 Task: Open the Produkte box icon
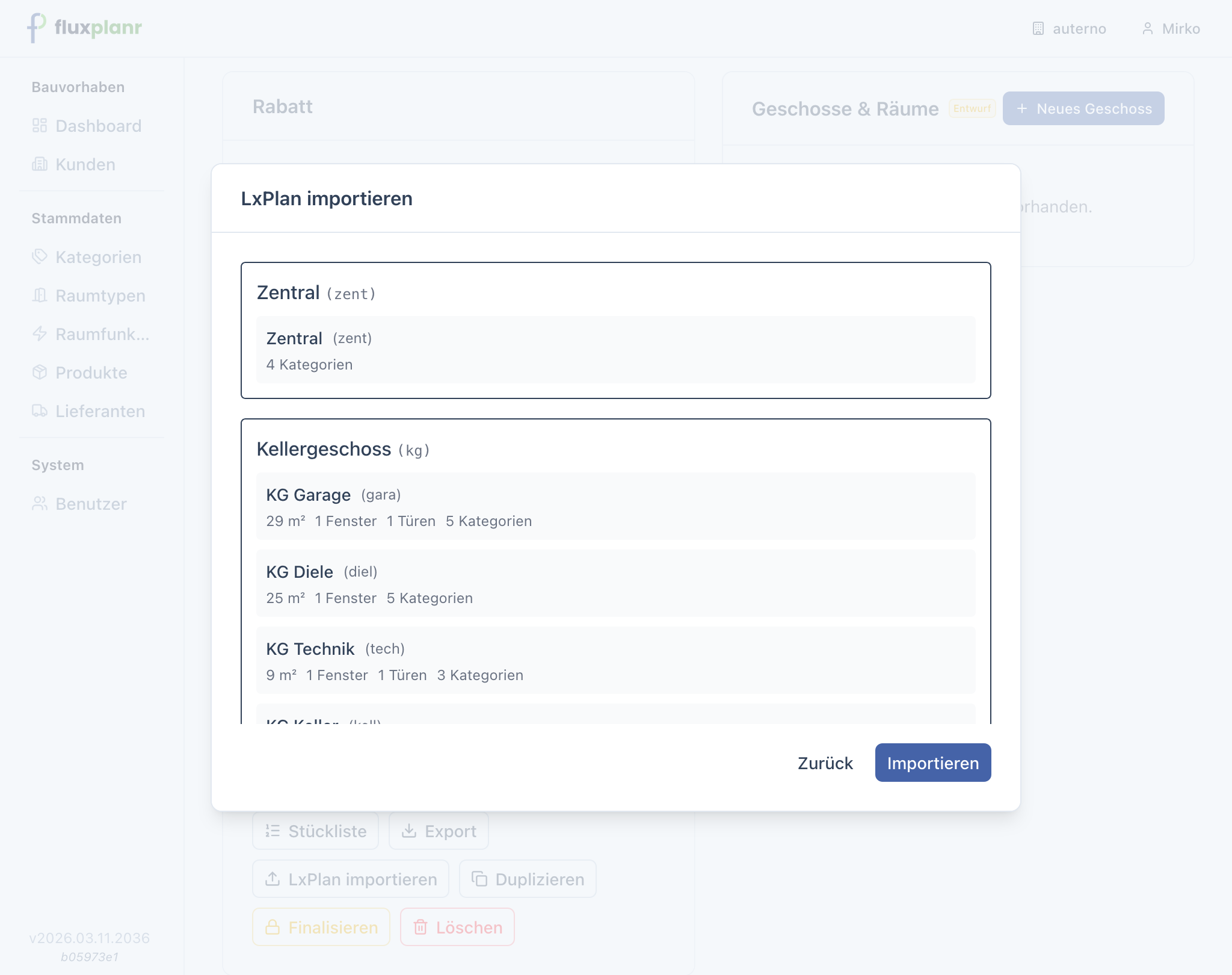click(40, 373)
